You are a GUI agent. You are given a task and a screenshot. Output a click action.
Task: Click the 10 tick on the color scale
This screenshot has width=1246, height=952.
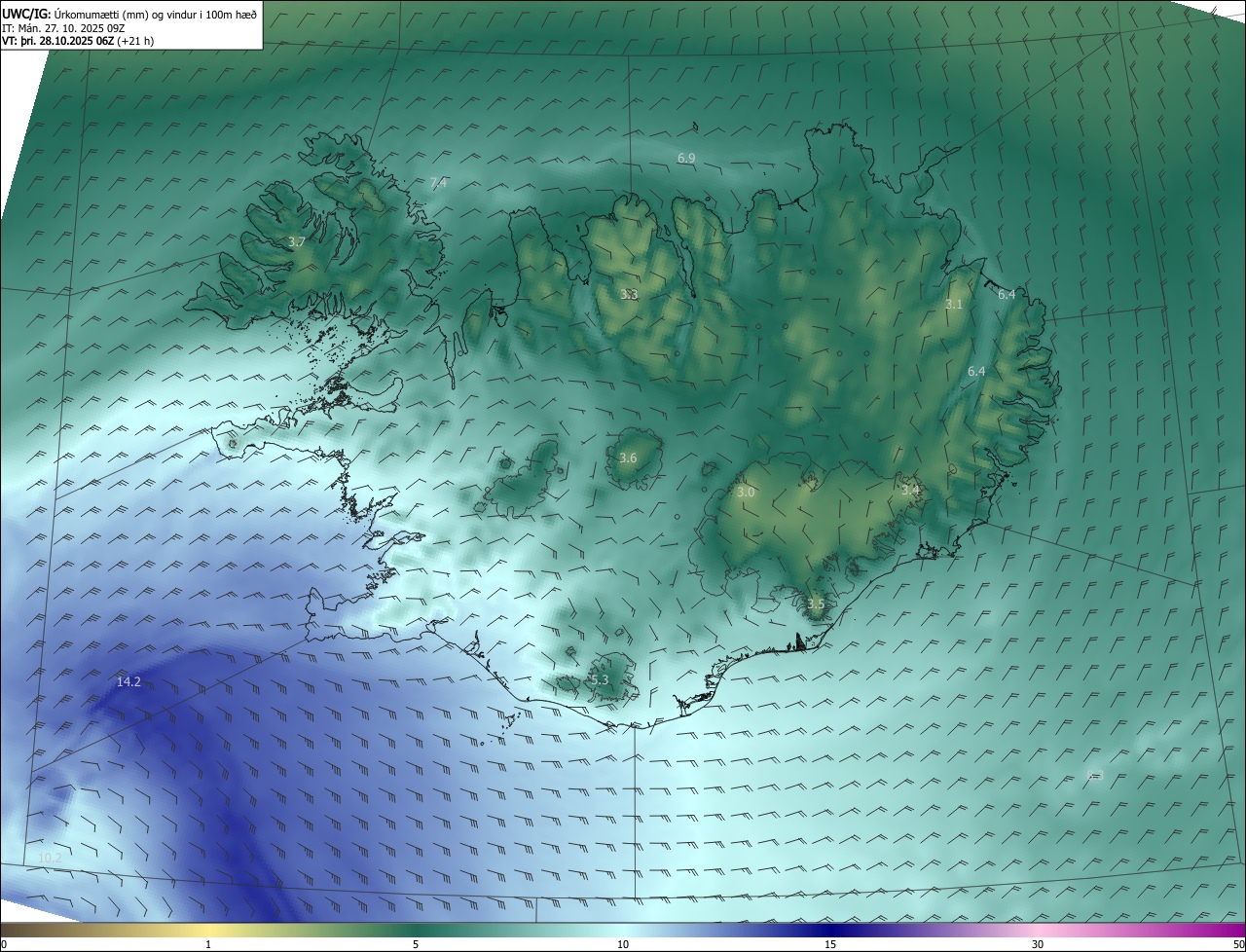coord(623,944)
